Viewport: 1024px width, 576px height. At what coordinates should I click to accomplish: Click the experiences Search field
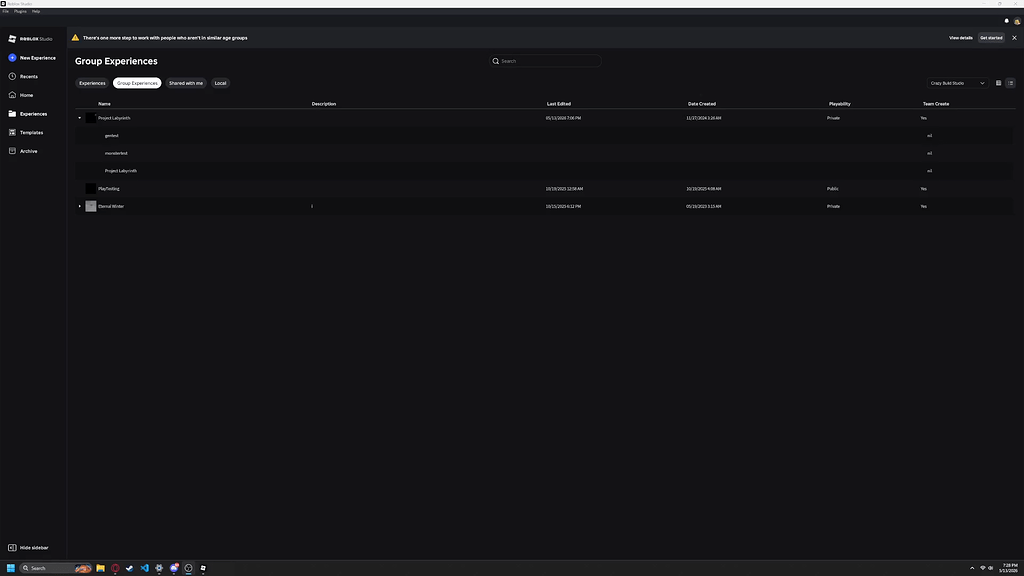point(545,61)
